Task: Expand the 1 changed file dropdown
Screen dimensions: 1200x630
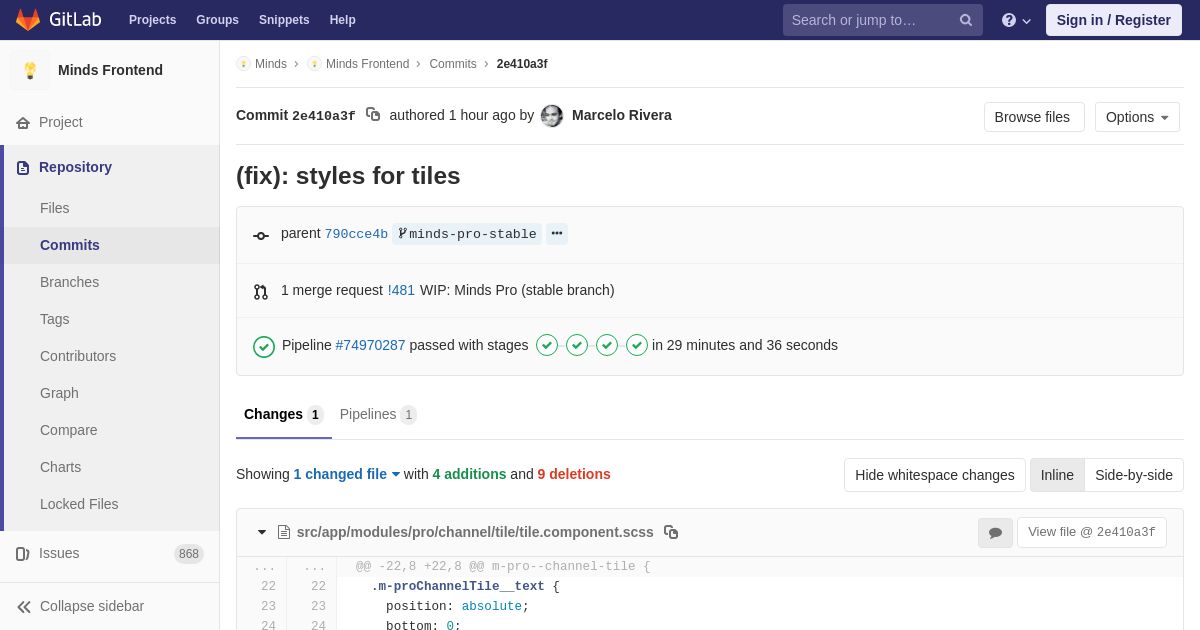Action: coord(347,474)
